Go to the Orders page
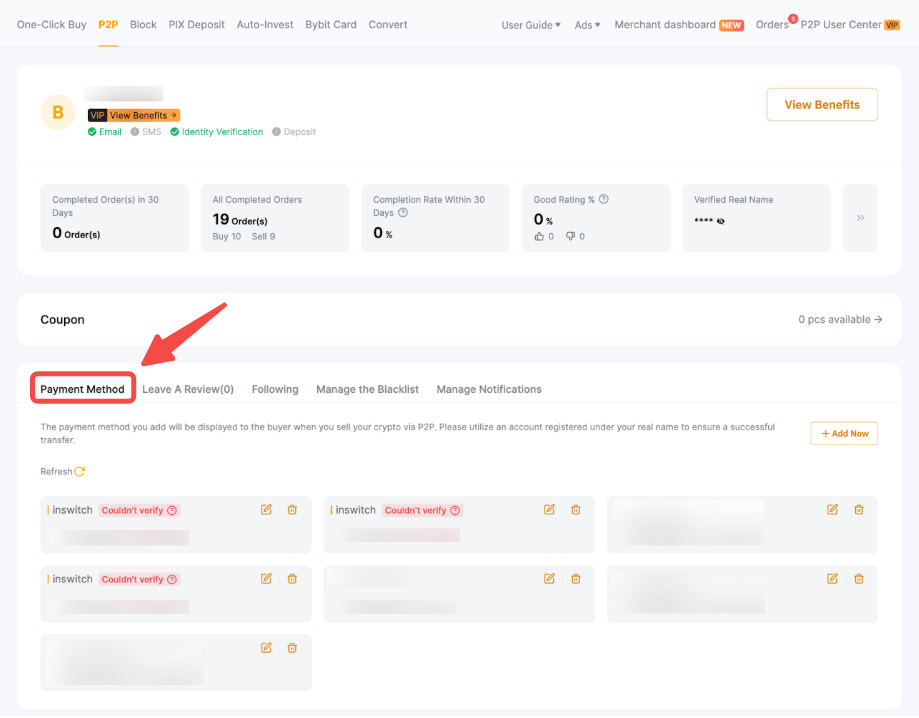Viewport: 919px width, 718px height. point(772,25)
